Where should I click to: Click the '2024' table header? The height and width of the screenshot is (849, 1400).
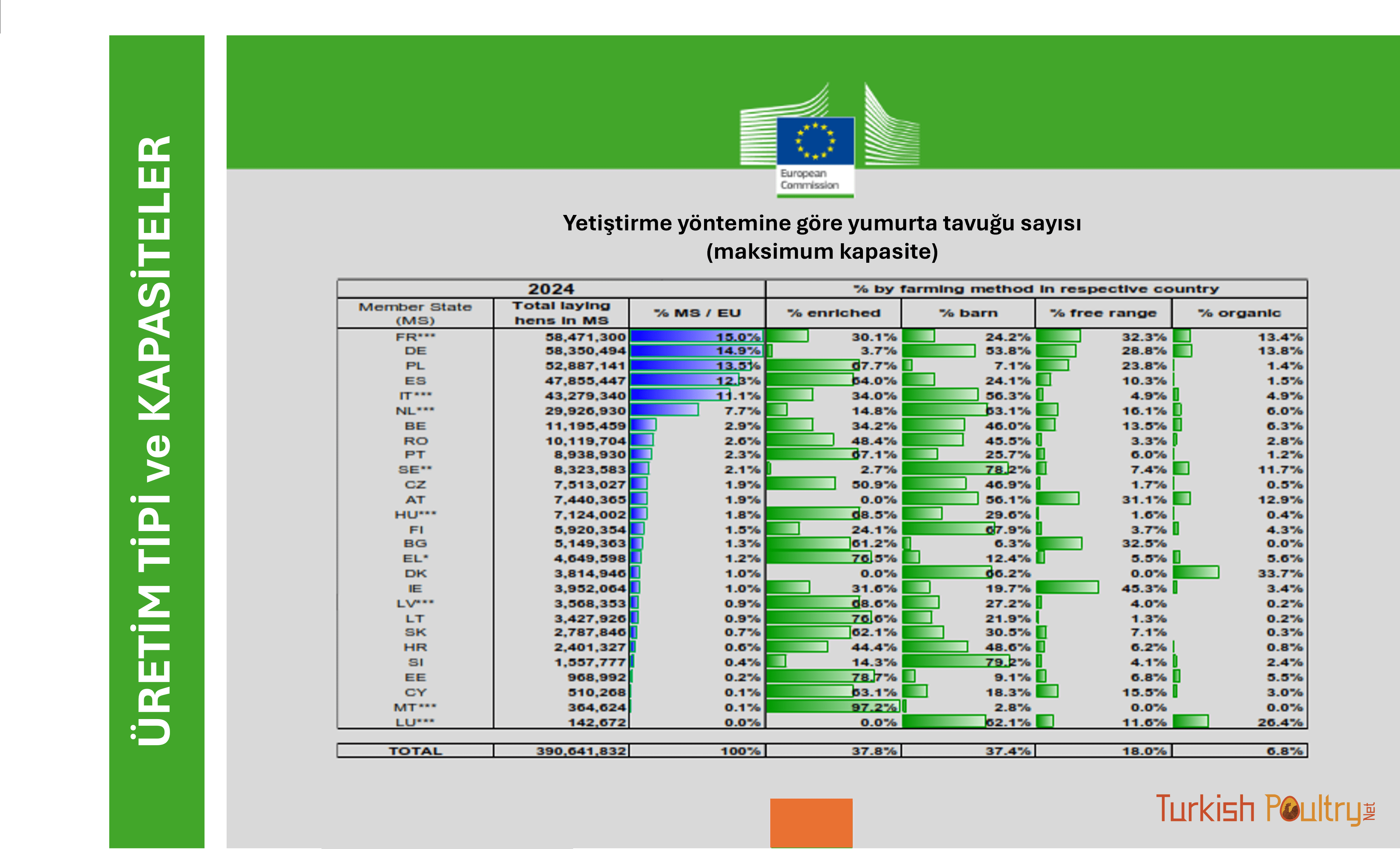(551, 289)
